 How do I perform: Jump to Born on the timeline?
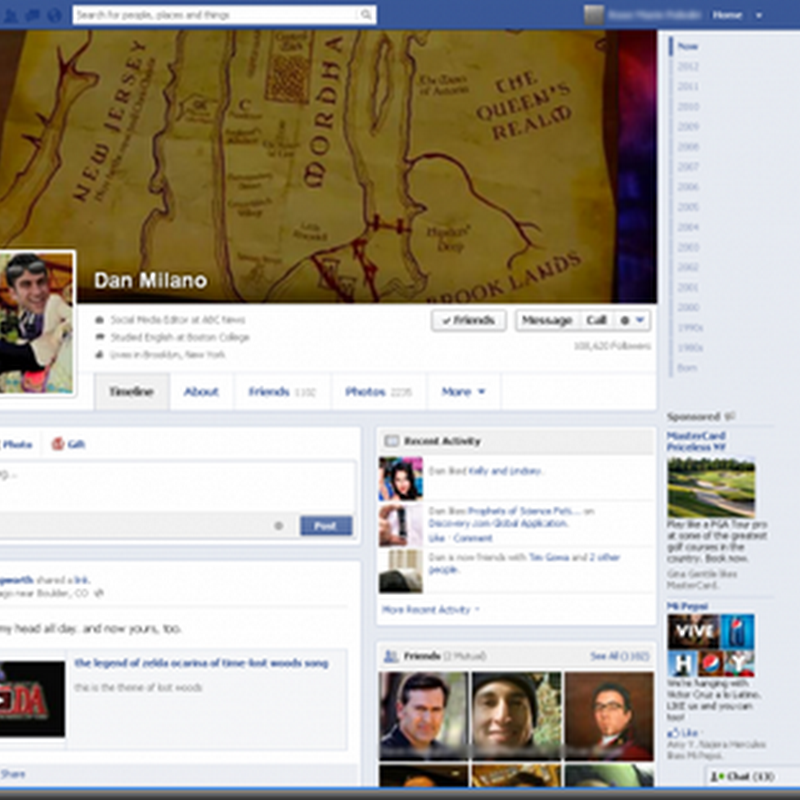[x=687, y=368]
